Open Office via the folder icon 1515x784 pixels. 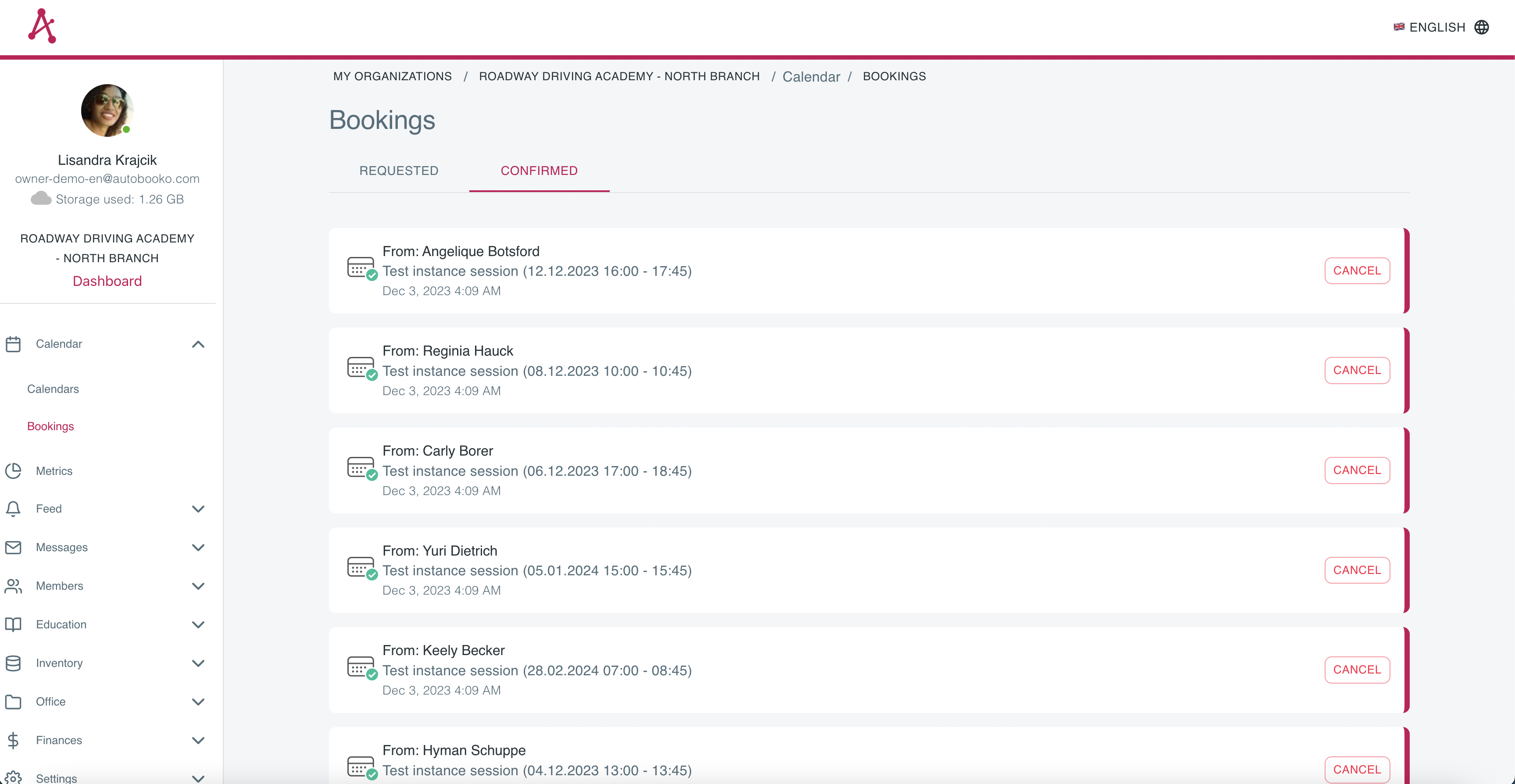click(14, 702)
